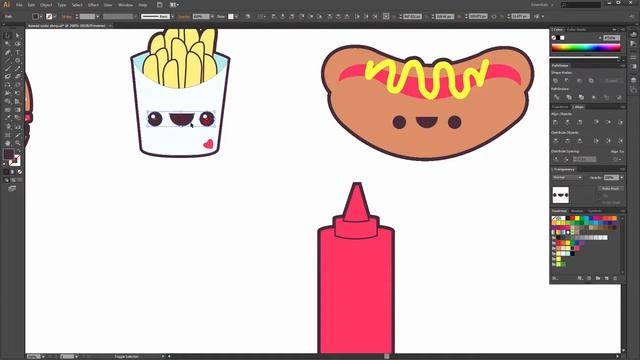This screenshot has width=640, height=360.
Task: Bring Stroke box to front in Tools panel
Action: (x=16, y=160)
